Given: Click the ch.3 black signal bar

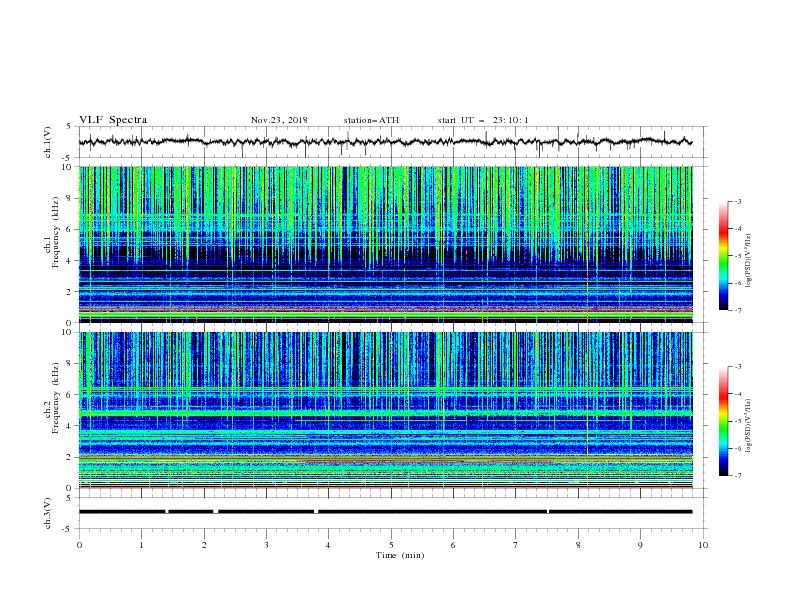Looking at the screenshot, I should tap(385, 512).
